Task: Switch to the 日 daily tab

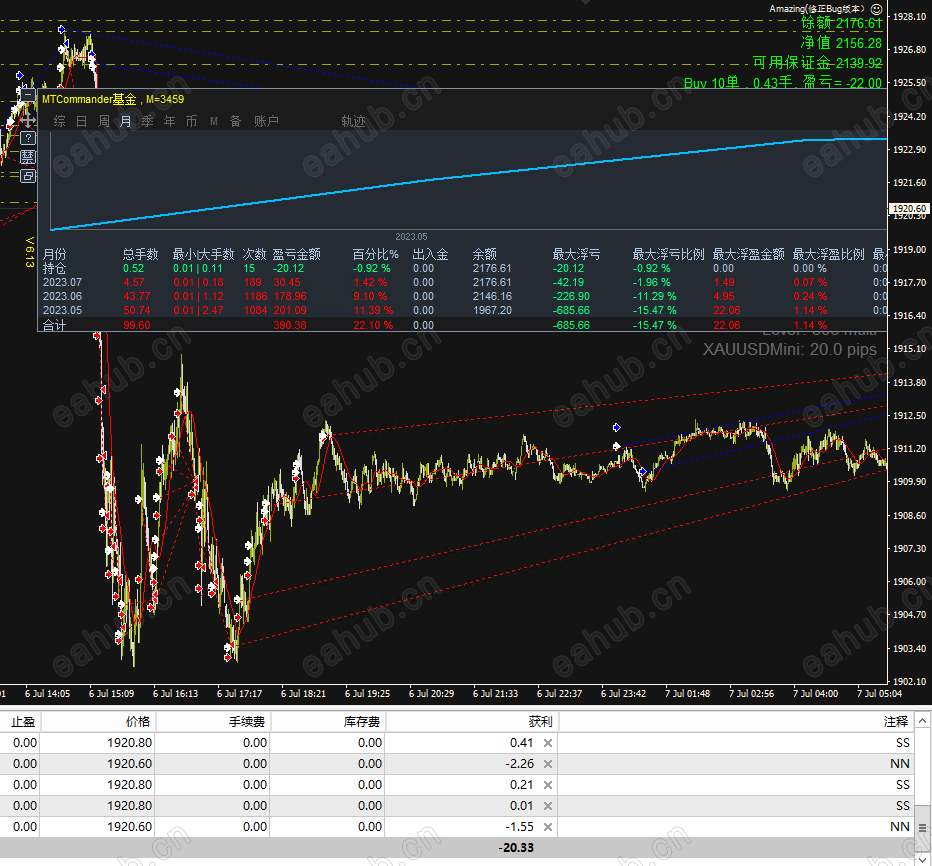Action: coord(81,121)
